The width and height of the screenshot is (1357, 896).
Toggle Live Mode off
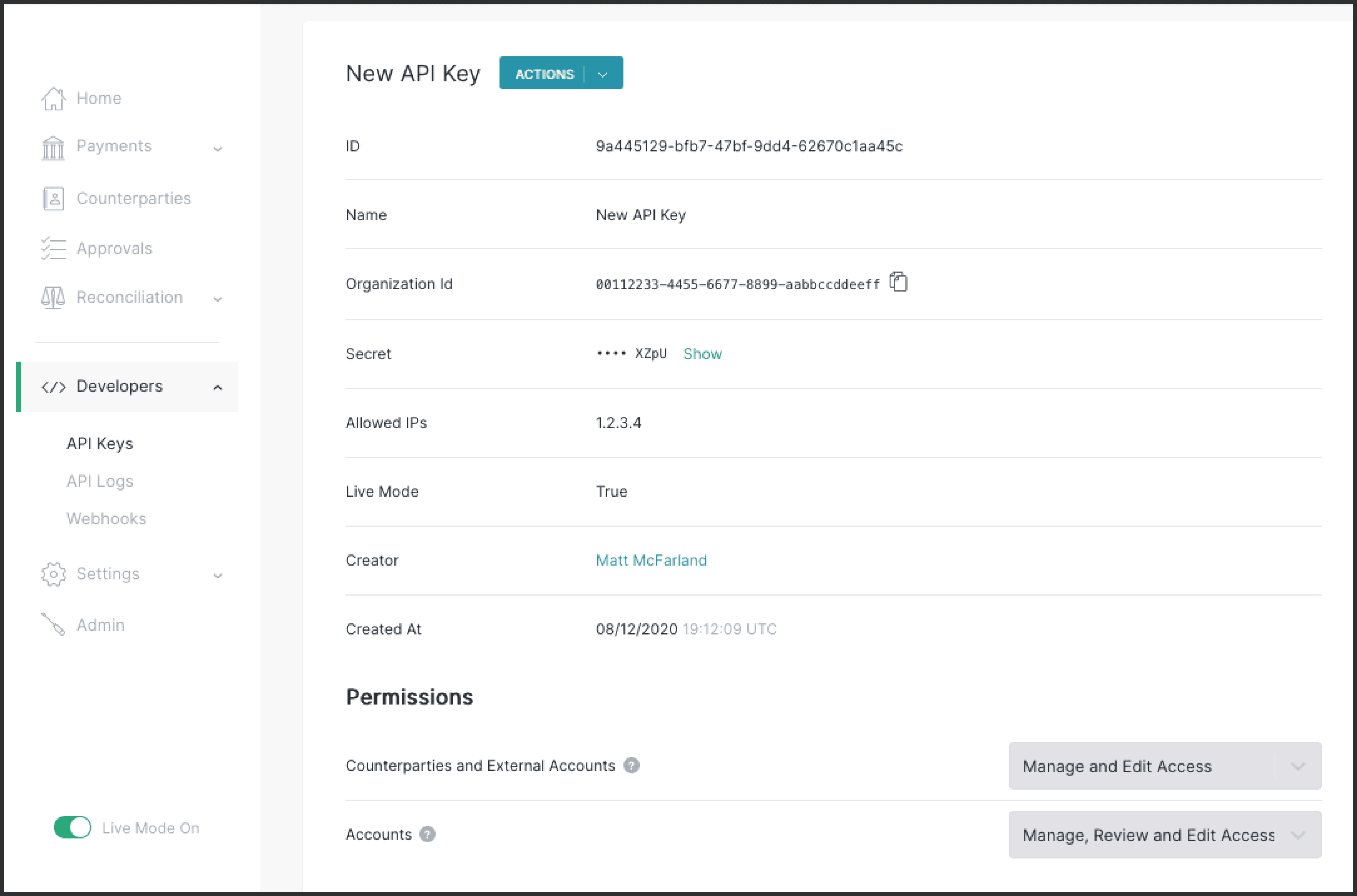(72, 827)
